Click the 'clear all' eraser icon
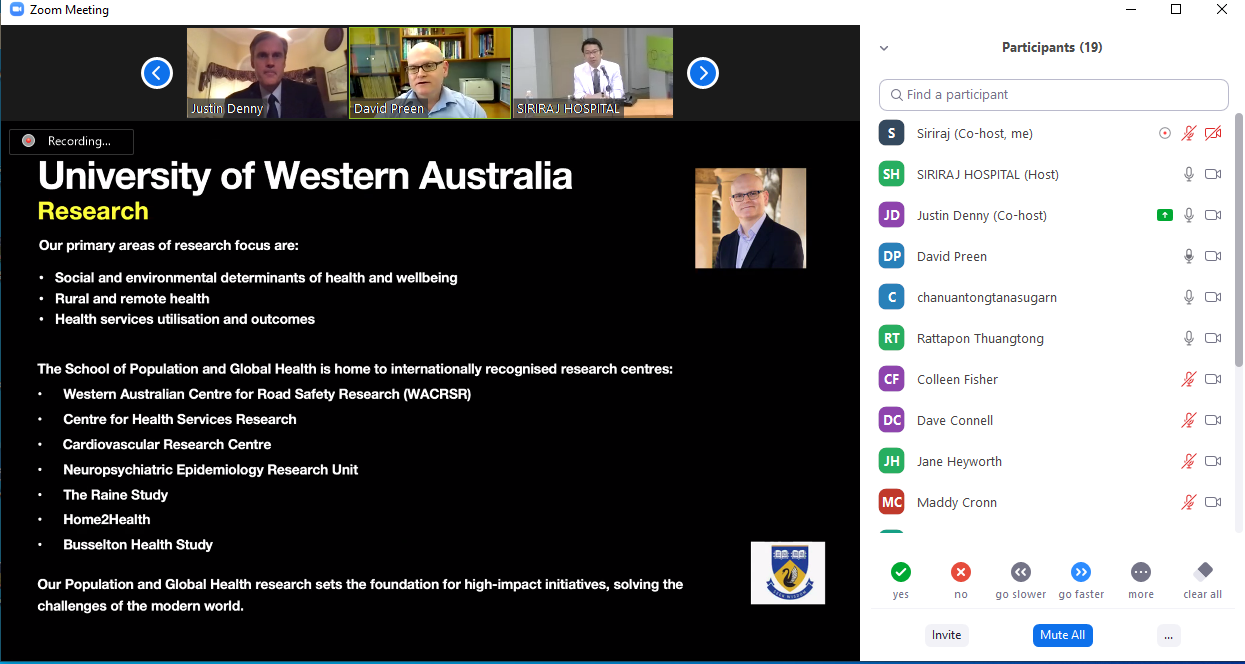 [1202, 572]
